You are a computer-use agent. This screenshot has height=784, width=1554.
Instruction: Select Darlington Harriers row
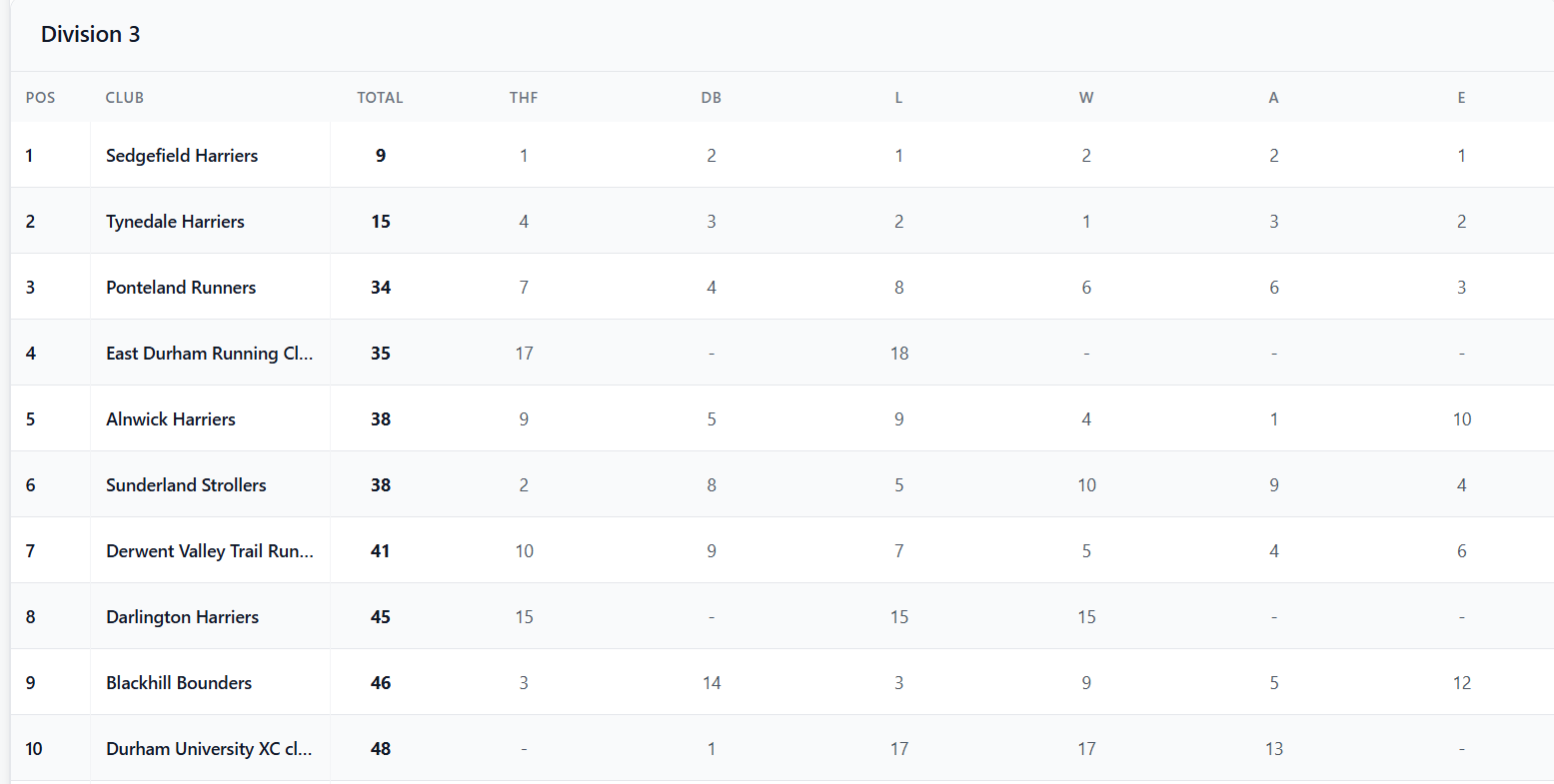(182, 617)
